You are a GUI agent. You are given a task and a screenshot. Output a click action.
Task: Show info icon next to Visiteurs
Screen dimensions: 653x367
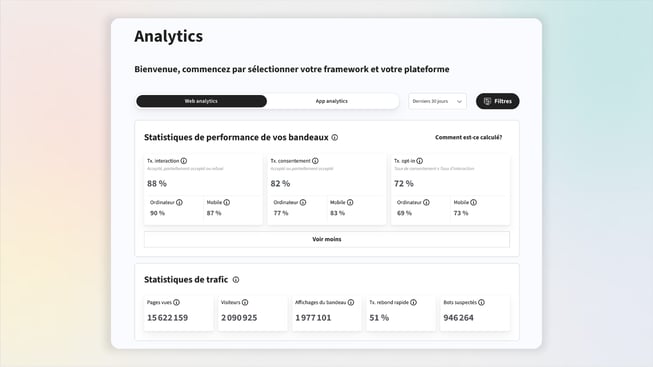pos(245,302)
